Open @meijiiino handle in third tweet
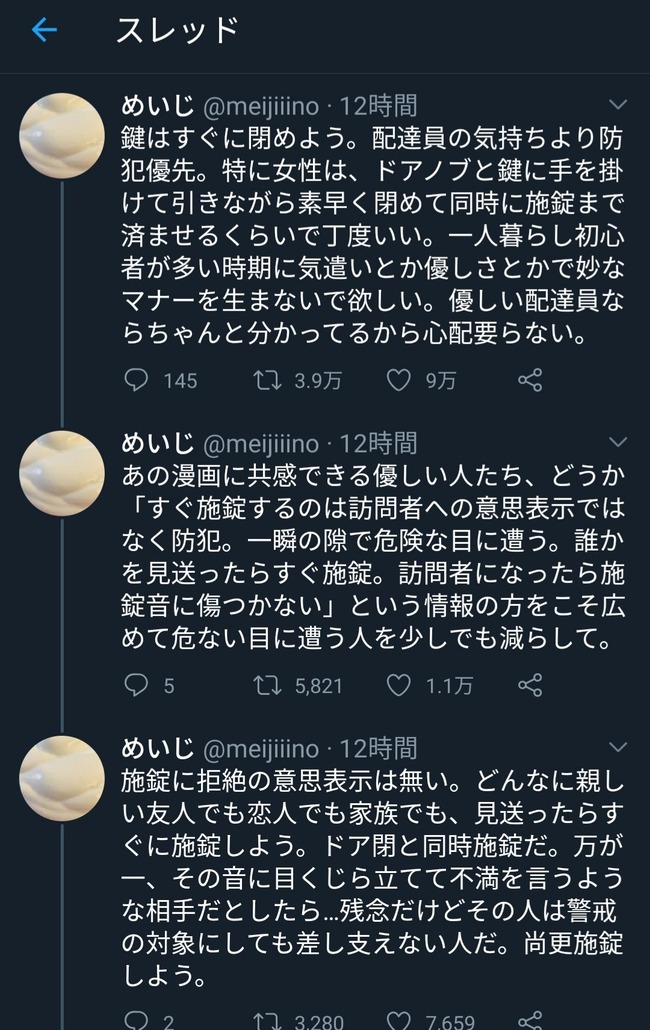The width and height of the screenshot is (650, 1030). 261,748
